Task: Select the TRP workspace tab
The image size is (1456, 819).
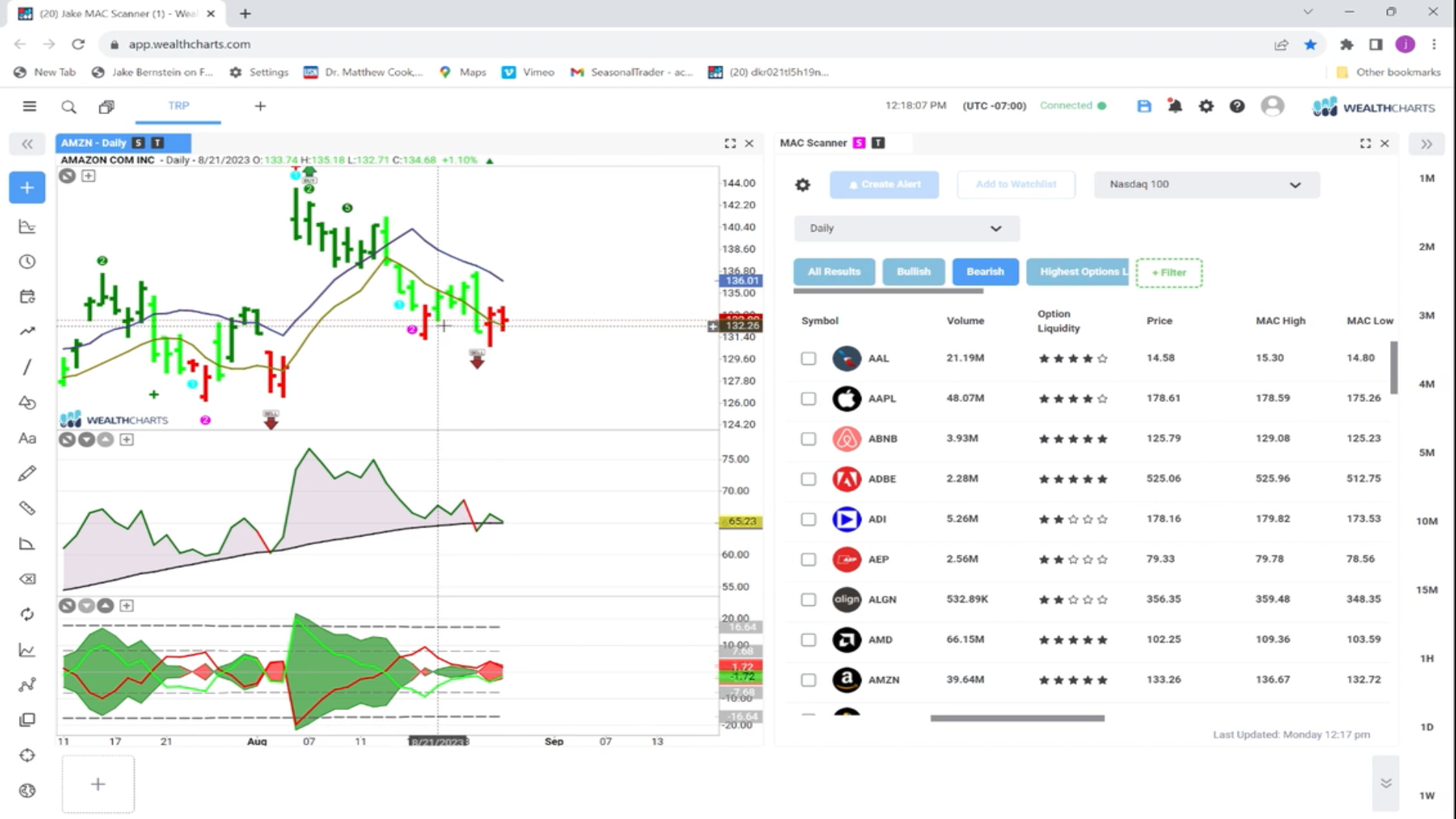Action: (178, 106)
